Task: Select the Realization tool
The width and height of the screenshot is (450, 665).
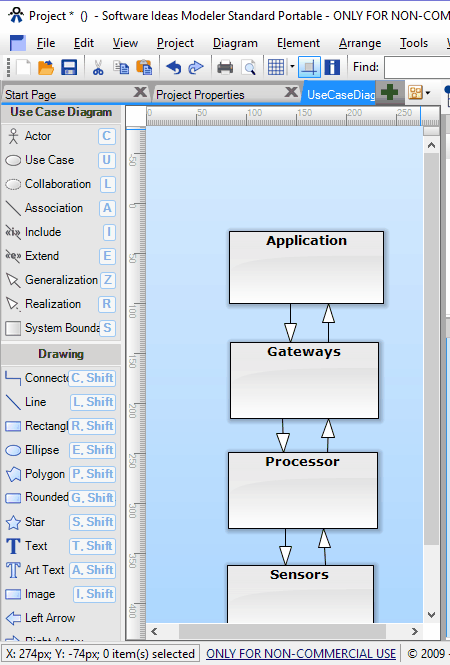Action: coord(60,304)
